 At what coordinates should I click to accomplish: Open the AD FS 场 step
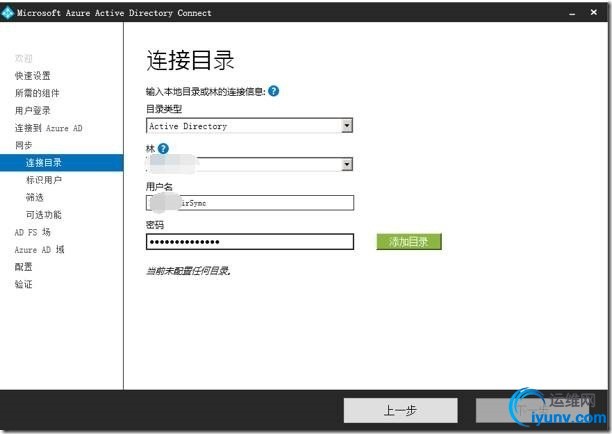click(32, 232)
